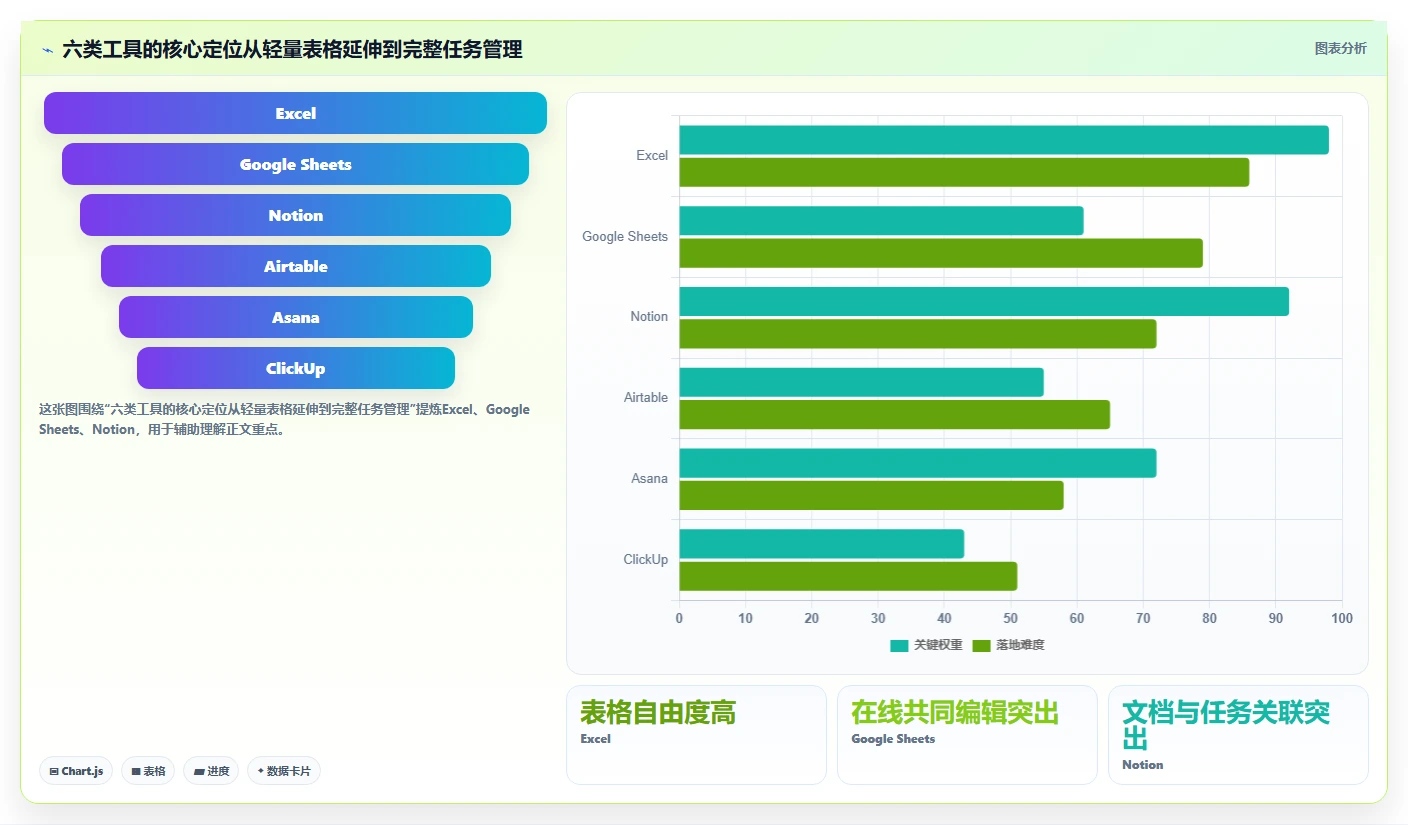Click the Airtable y-axis label
Image resolution: width=1408 pixels, height=825 pixels.
[646, 398]
